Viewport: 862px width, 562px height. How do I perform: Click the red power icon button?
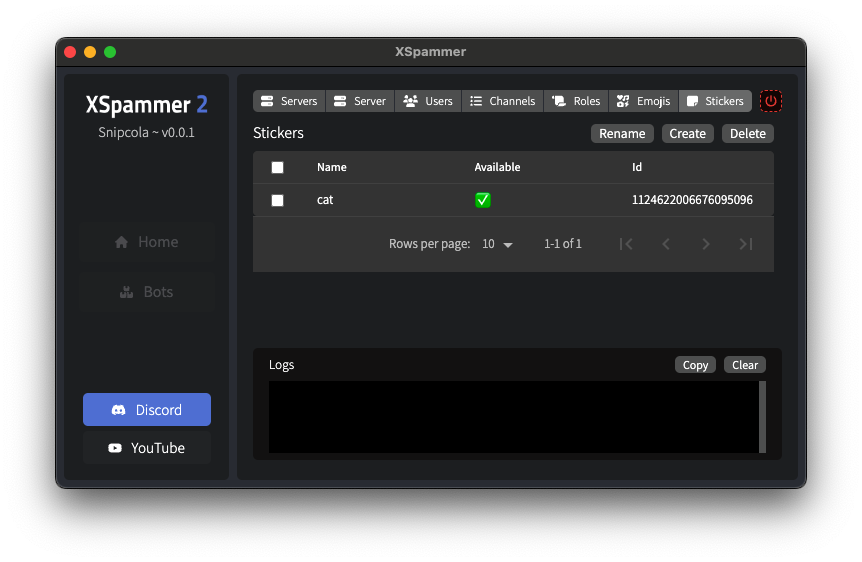[771, 101]
